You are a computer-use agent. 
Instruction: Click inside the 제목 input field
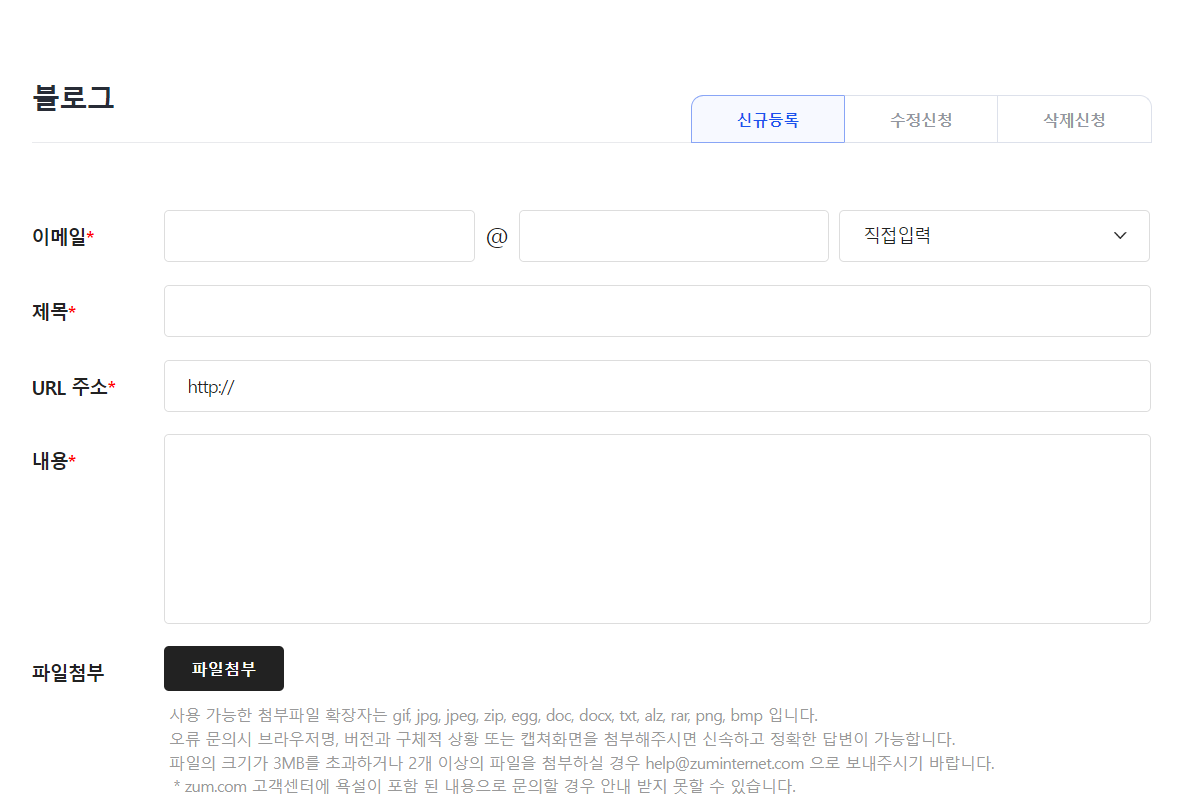click(657, 311)
